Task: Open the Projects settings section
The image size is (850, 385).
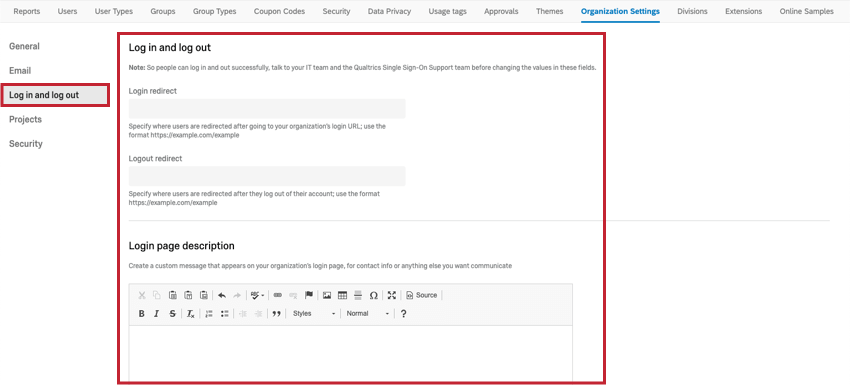Action: pyautogui.click(x=25, y=119)
